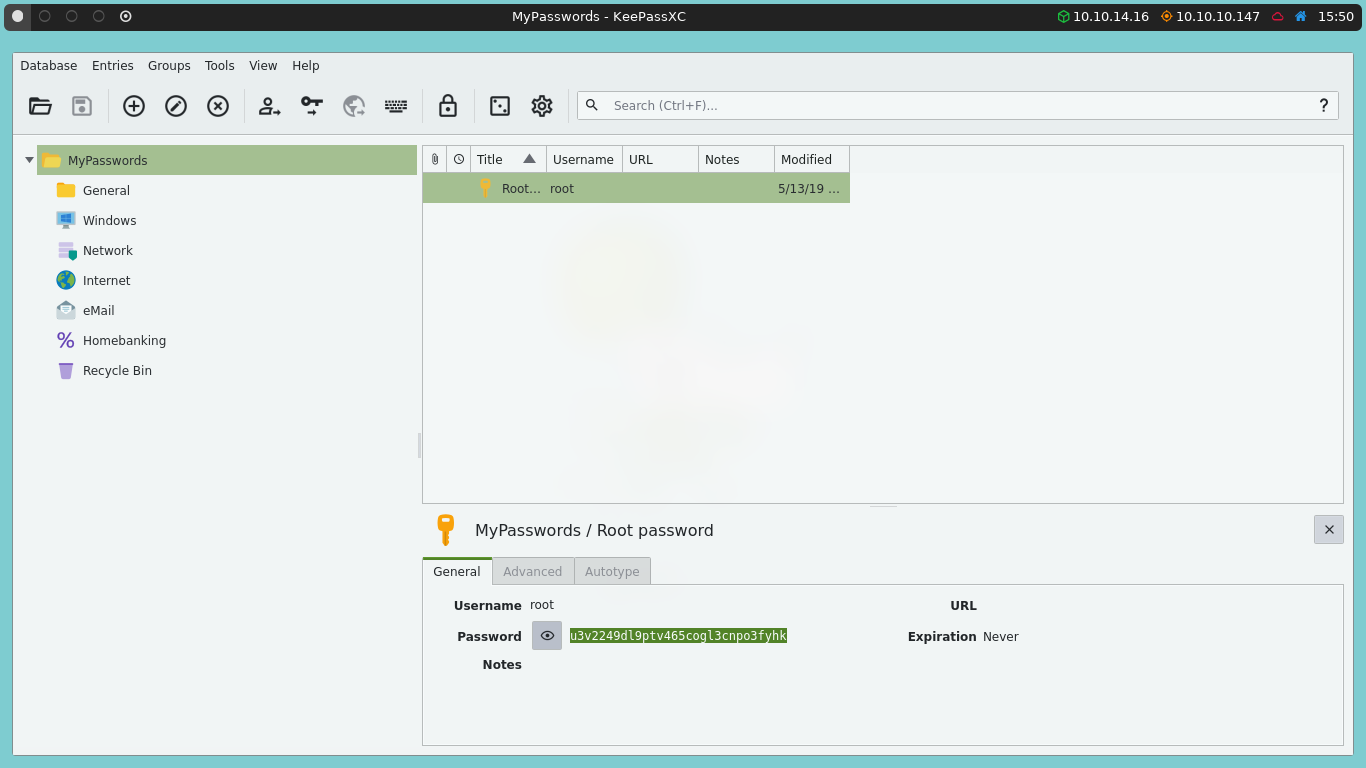1366x768 pixels.
Task: Select the Homebanking group label
Action: point(124,340)
